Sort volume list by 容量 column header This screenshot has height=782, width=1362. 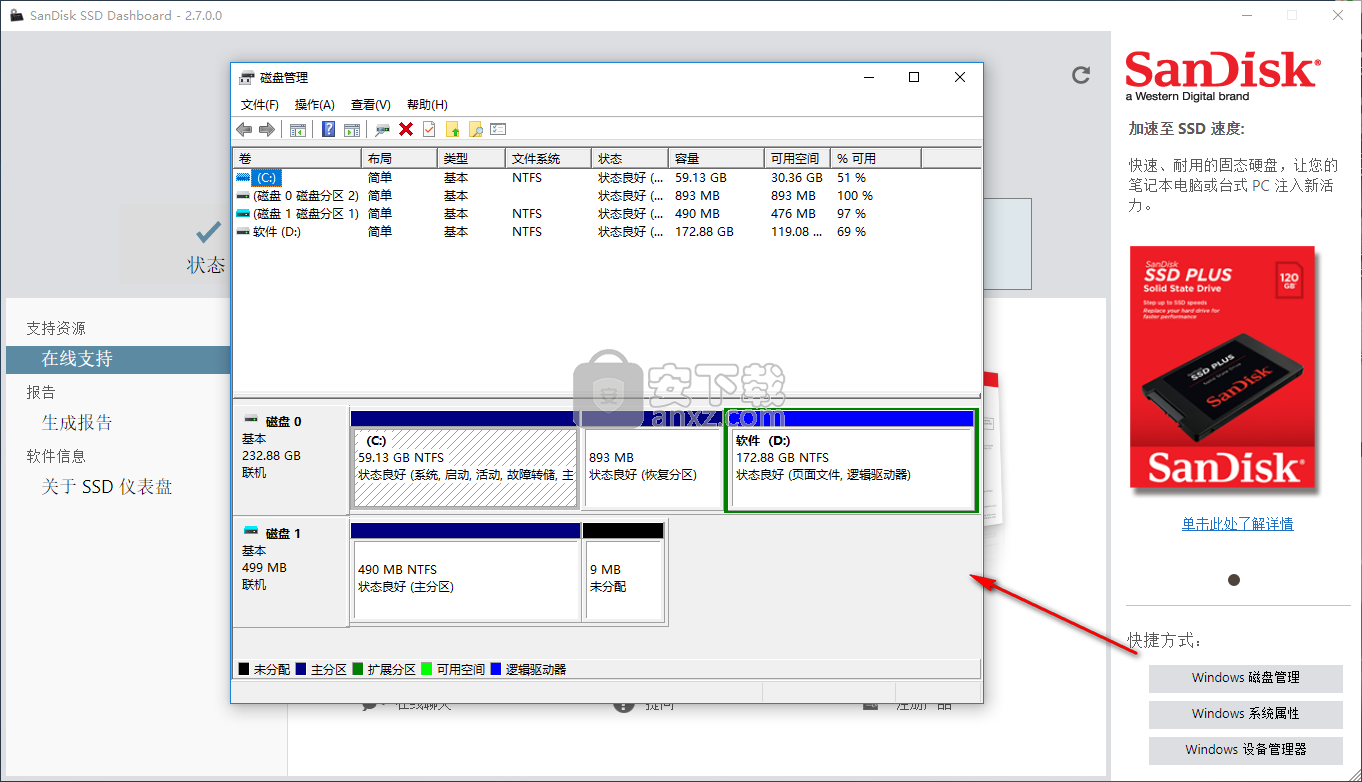coord(716,158)
